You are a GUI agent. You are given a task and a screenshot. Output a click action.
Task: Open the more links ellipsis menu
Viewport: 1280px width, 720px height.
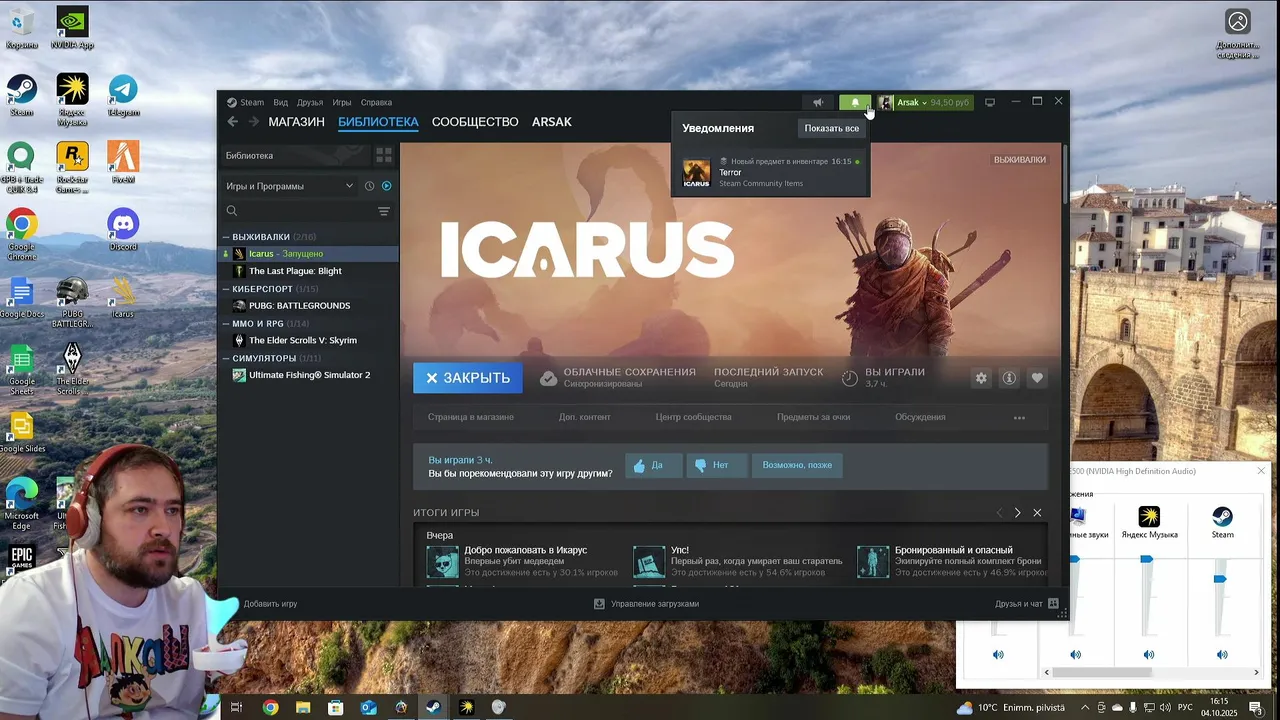[x=1019, y=418]
